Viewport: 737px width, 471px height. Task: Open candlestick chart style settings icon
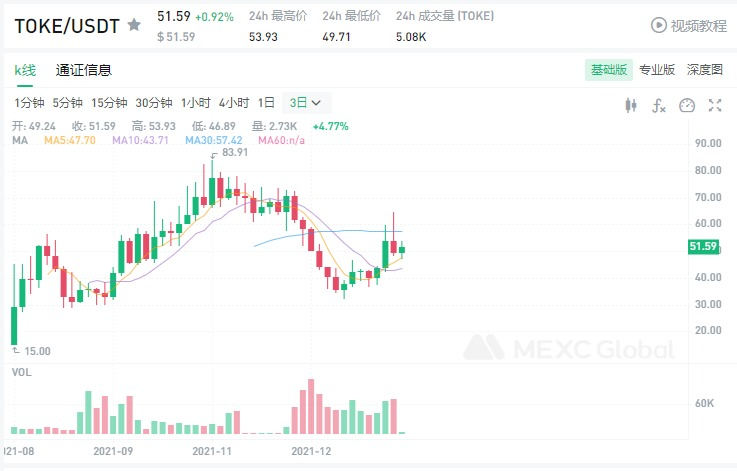tap(630, 105)
